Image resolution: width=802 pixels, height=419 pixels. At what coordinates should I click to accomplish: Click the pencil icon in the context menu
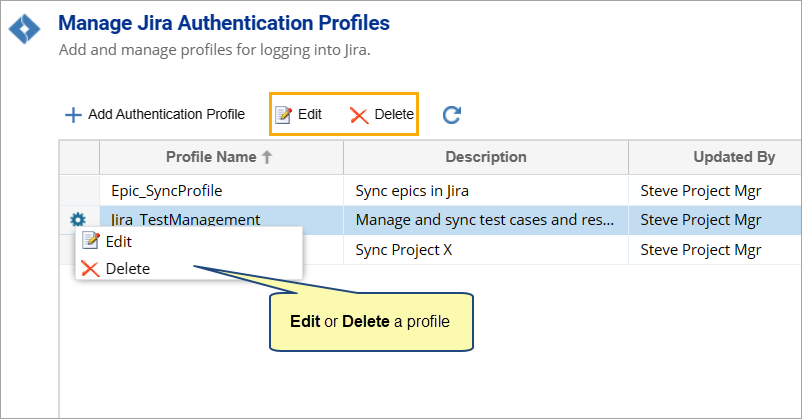coord(91,240)
